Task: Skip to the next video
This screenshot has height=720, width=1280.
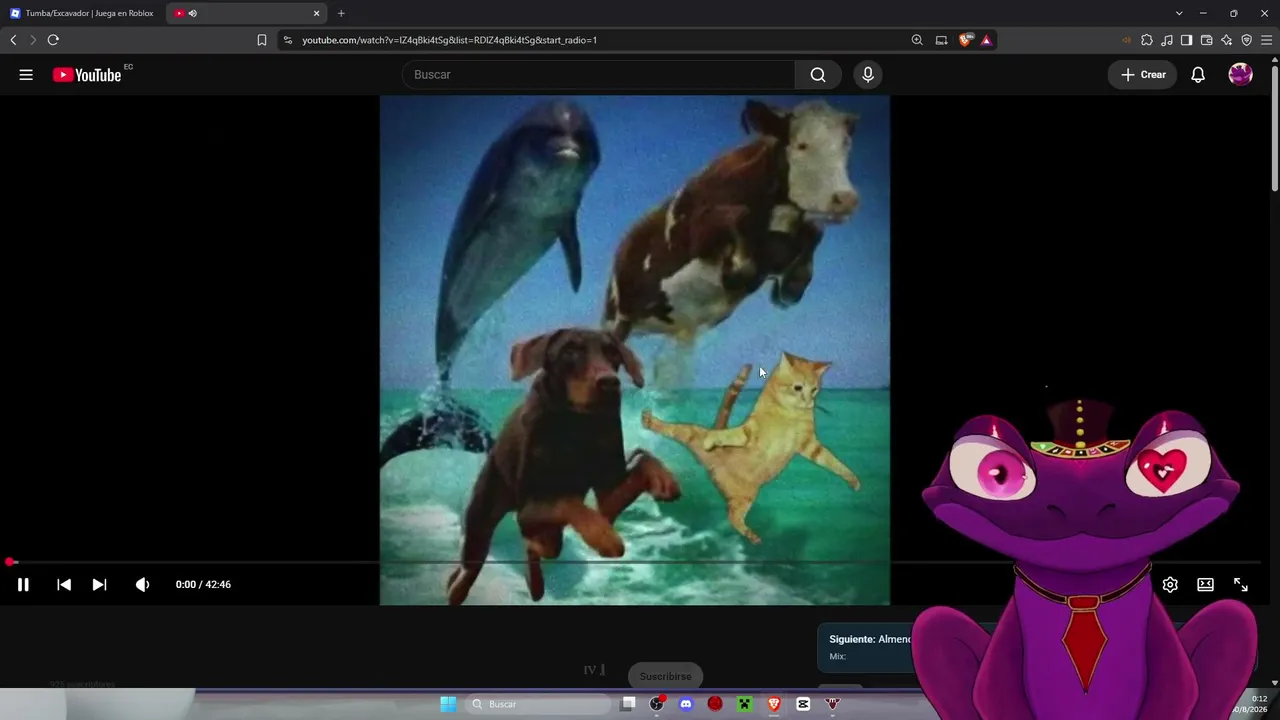Action: [x=99, y=585]
